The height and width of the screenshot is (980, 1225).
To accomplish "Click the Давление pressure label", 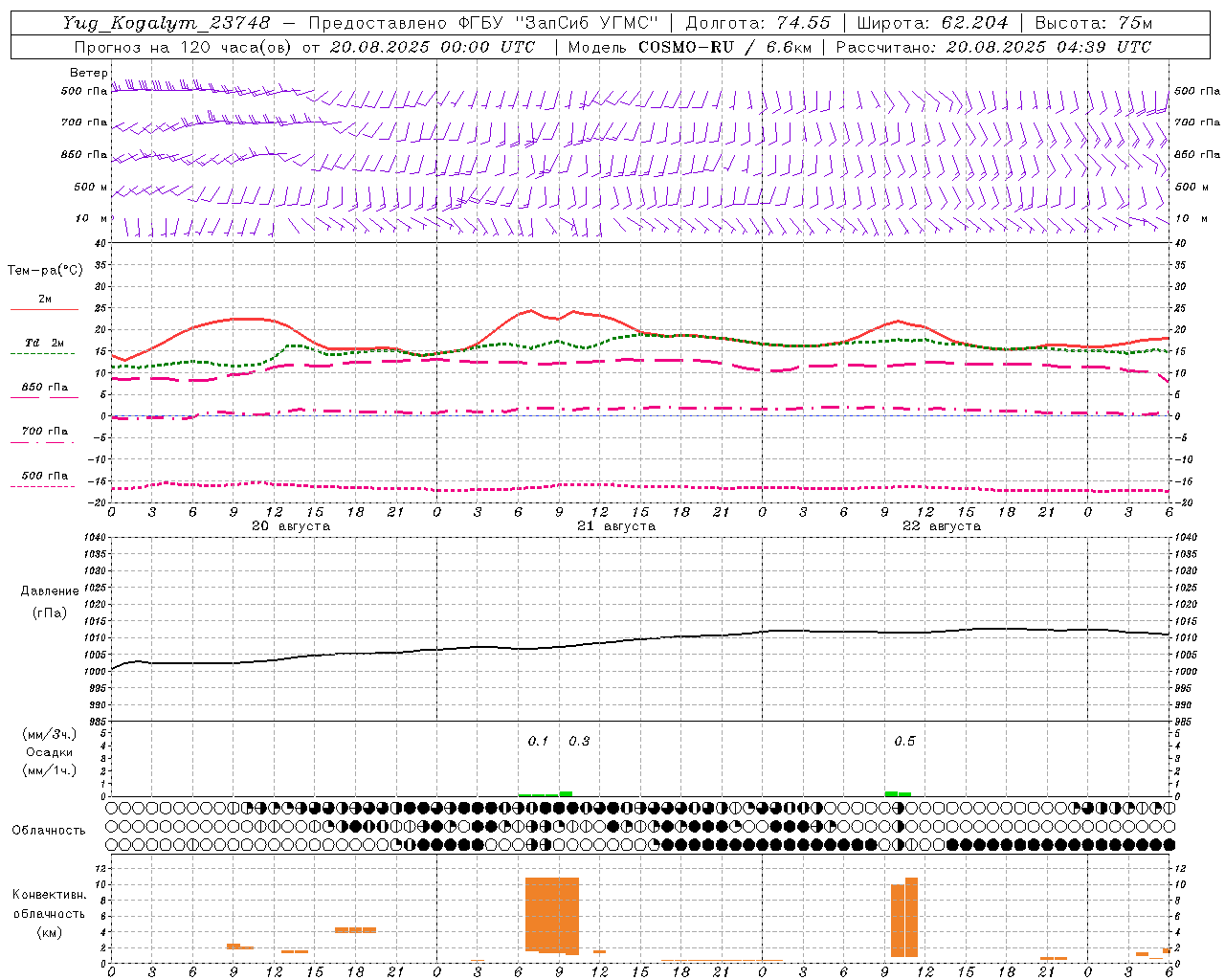I will pos(50,591).
